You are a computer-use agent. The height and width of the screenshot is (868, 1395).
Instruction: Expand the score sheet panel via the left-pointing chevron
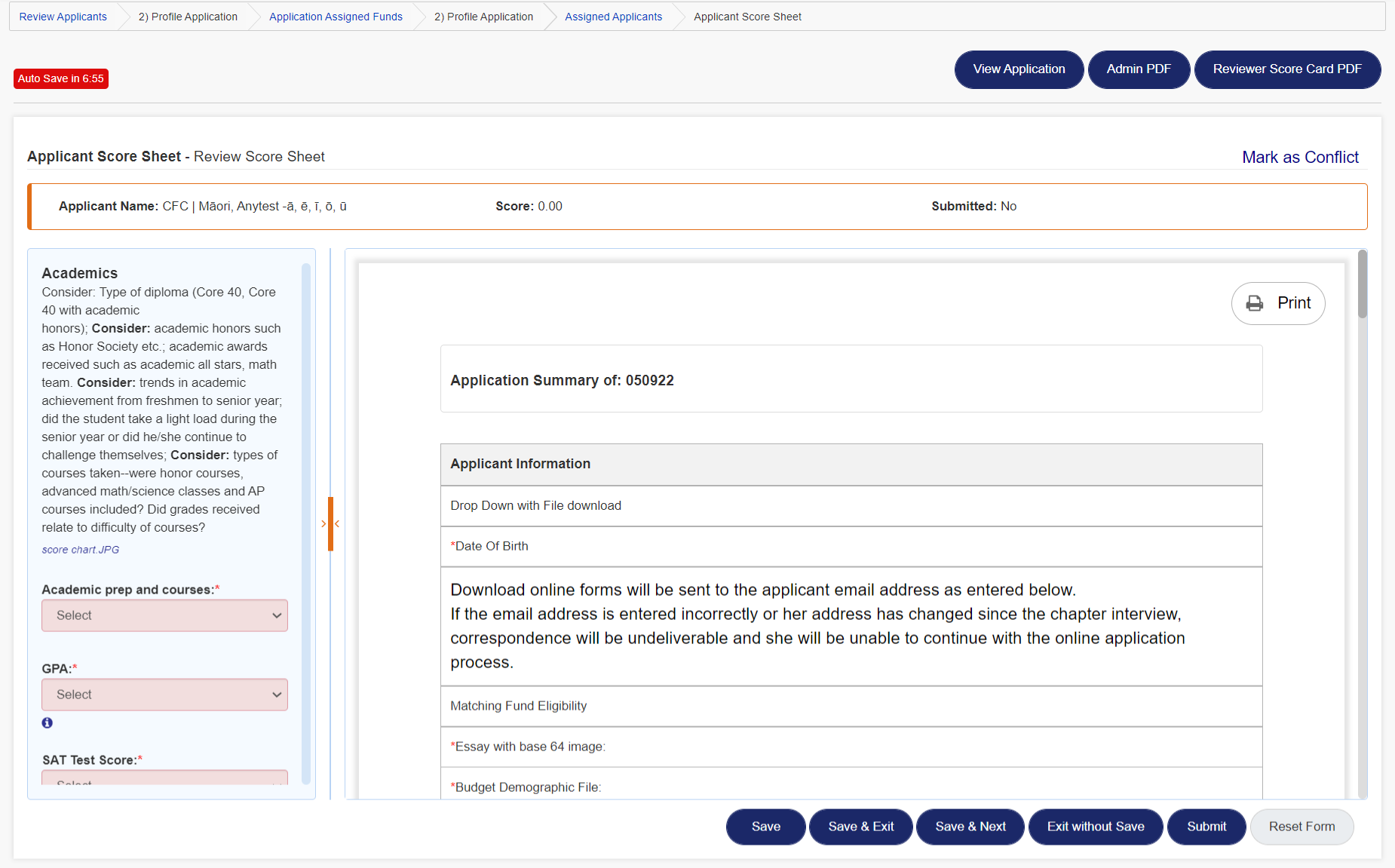(336, 523)
